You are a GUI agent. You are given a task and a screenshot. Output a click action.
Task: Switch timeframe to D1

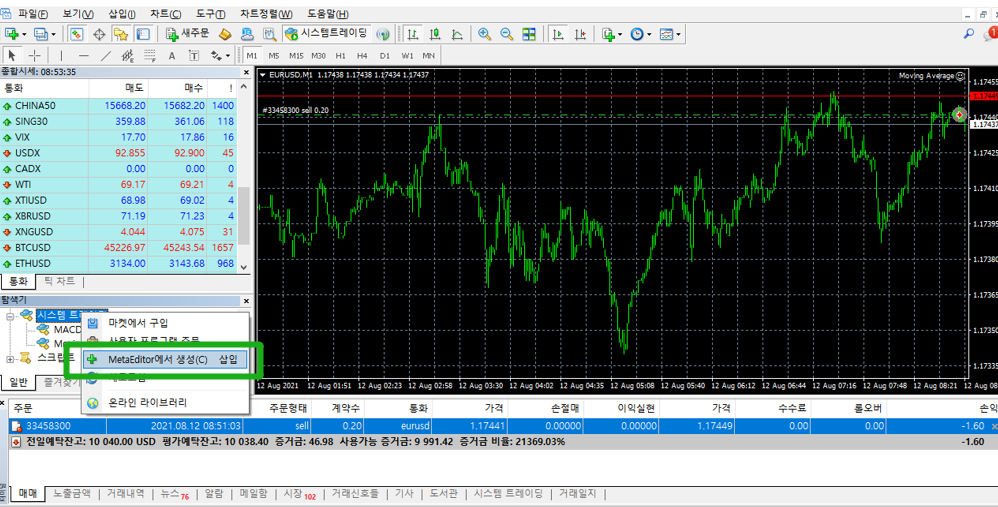(x=384, y=55)
